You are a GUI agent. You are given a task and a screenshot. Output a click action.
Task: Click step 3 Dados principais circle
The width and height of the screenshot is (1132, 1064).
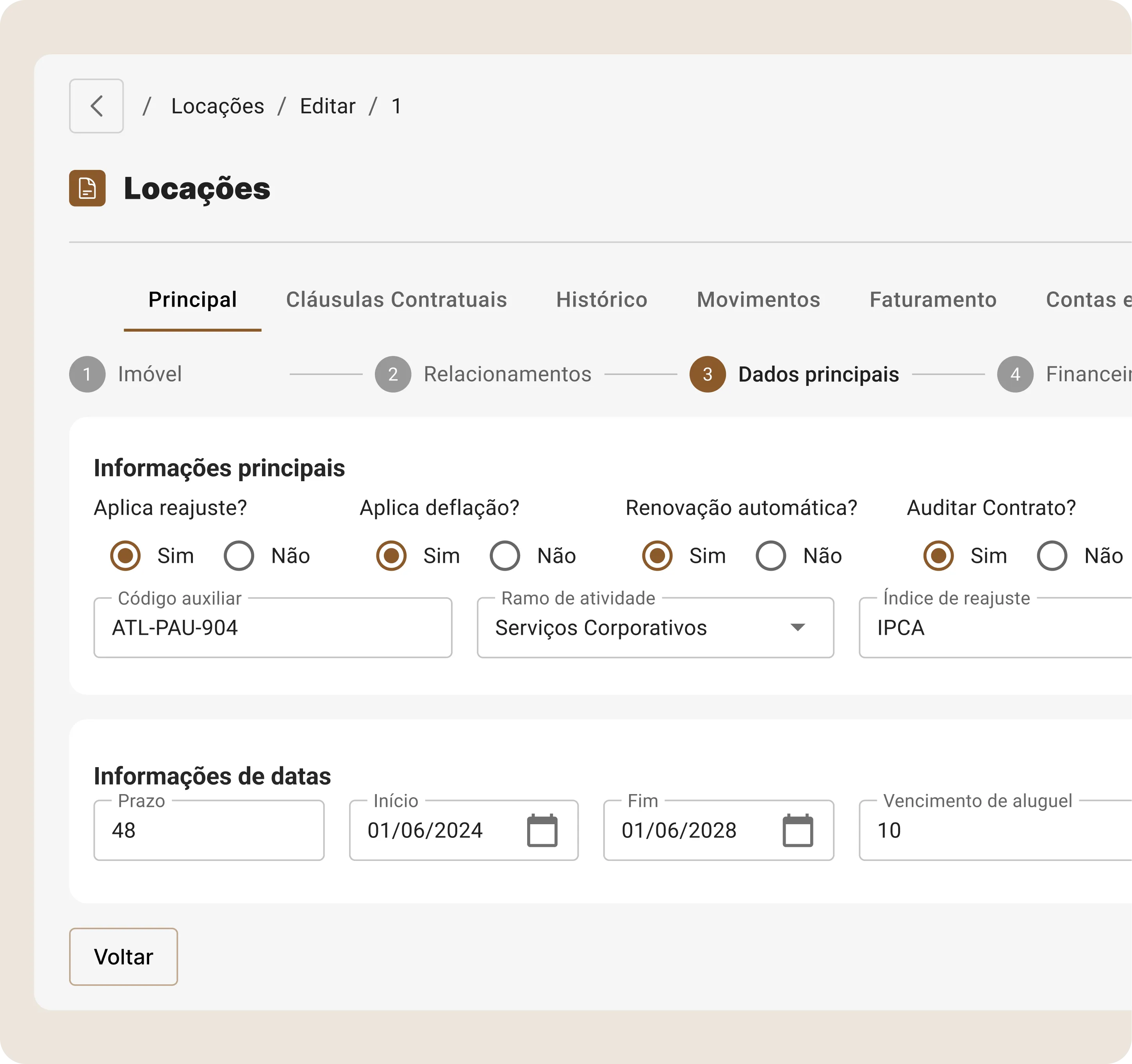707,374
